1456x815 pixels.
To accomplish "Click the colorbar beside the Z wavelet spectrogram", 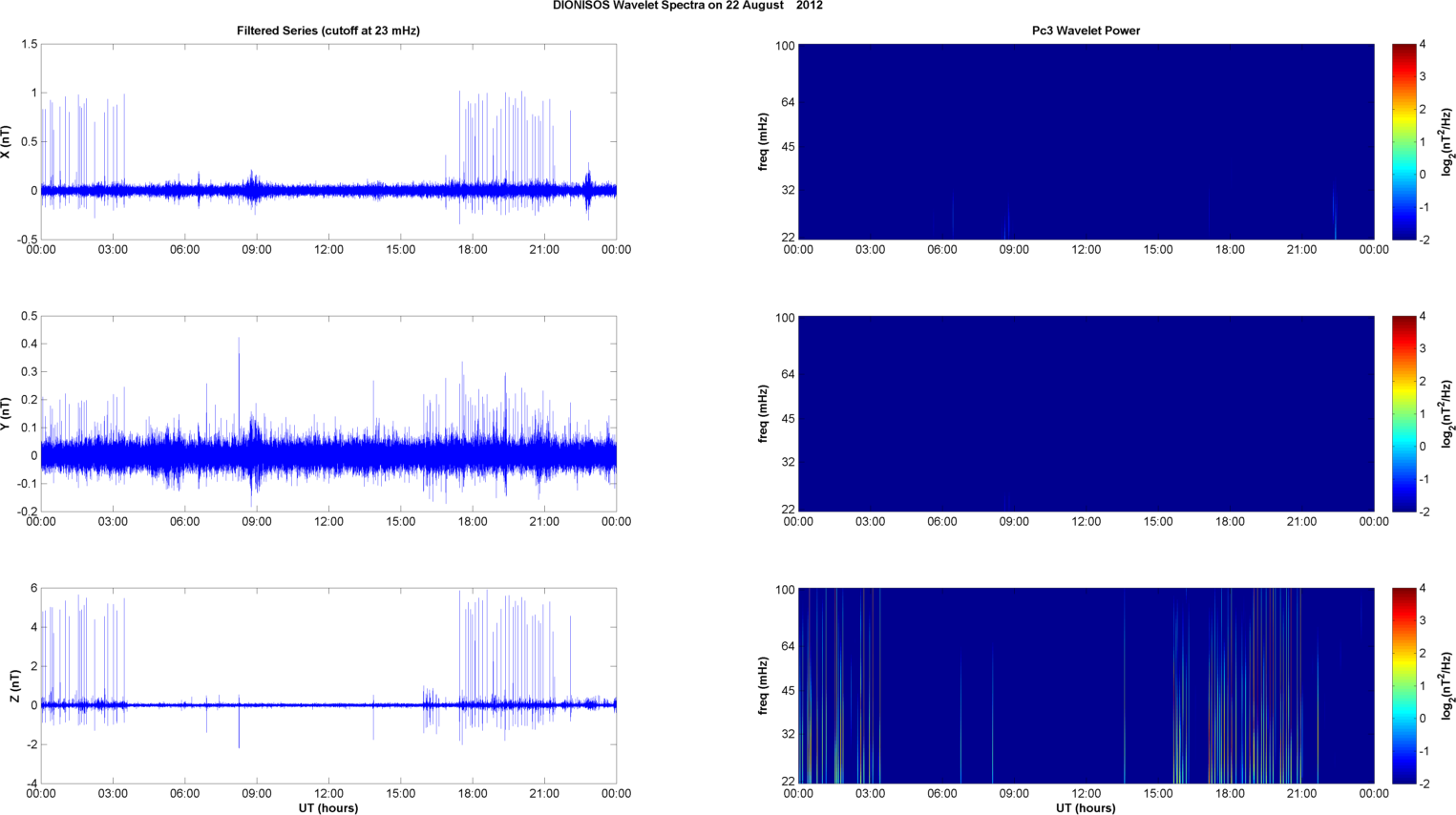I will (x=1403, y=685).
